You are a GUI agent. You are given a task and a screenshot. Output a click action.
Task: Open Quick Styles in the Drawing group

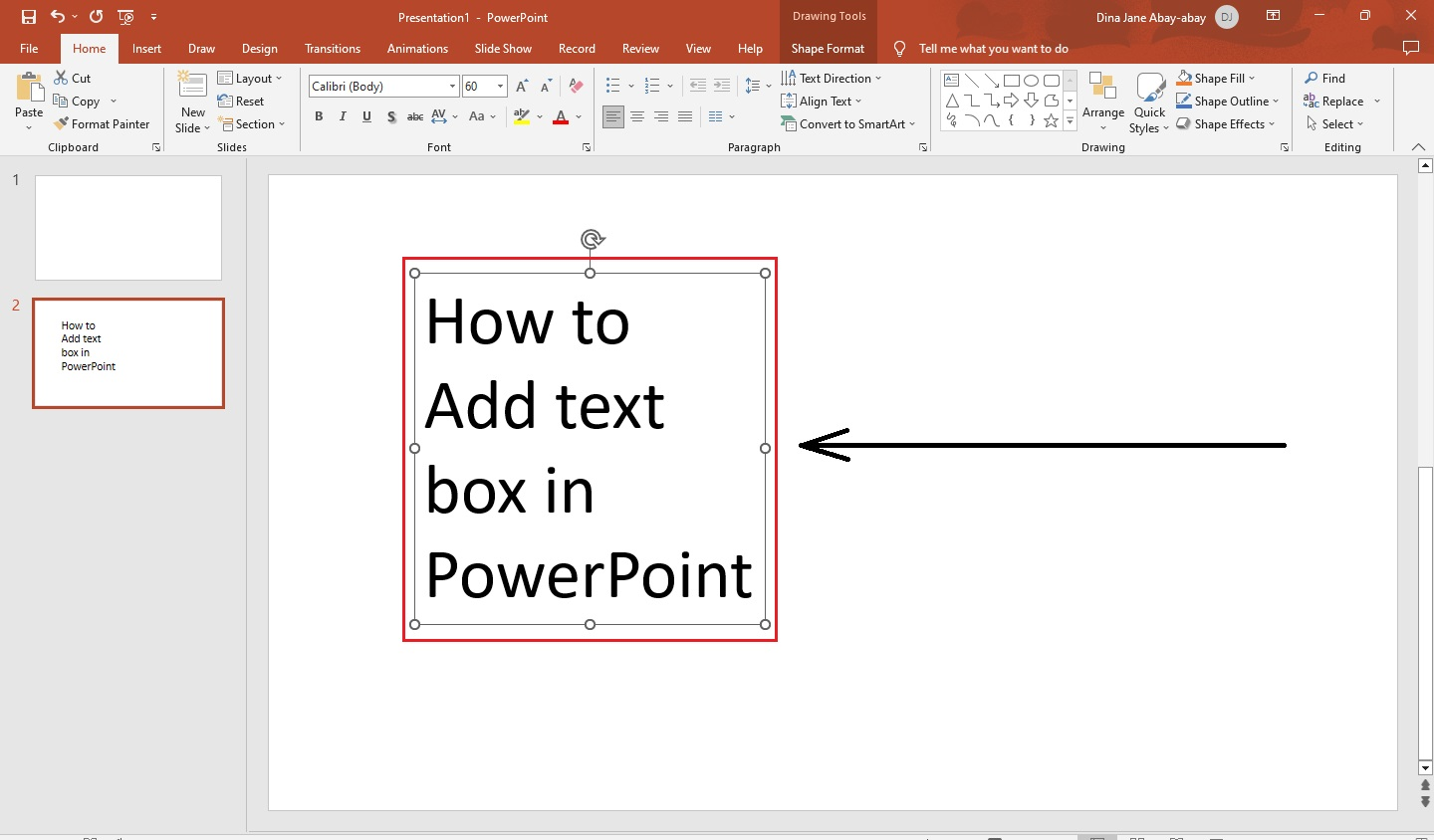click(x=1148, y=101)
